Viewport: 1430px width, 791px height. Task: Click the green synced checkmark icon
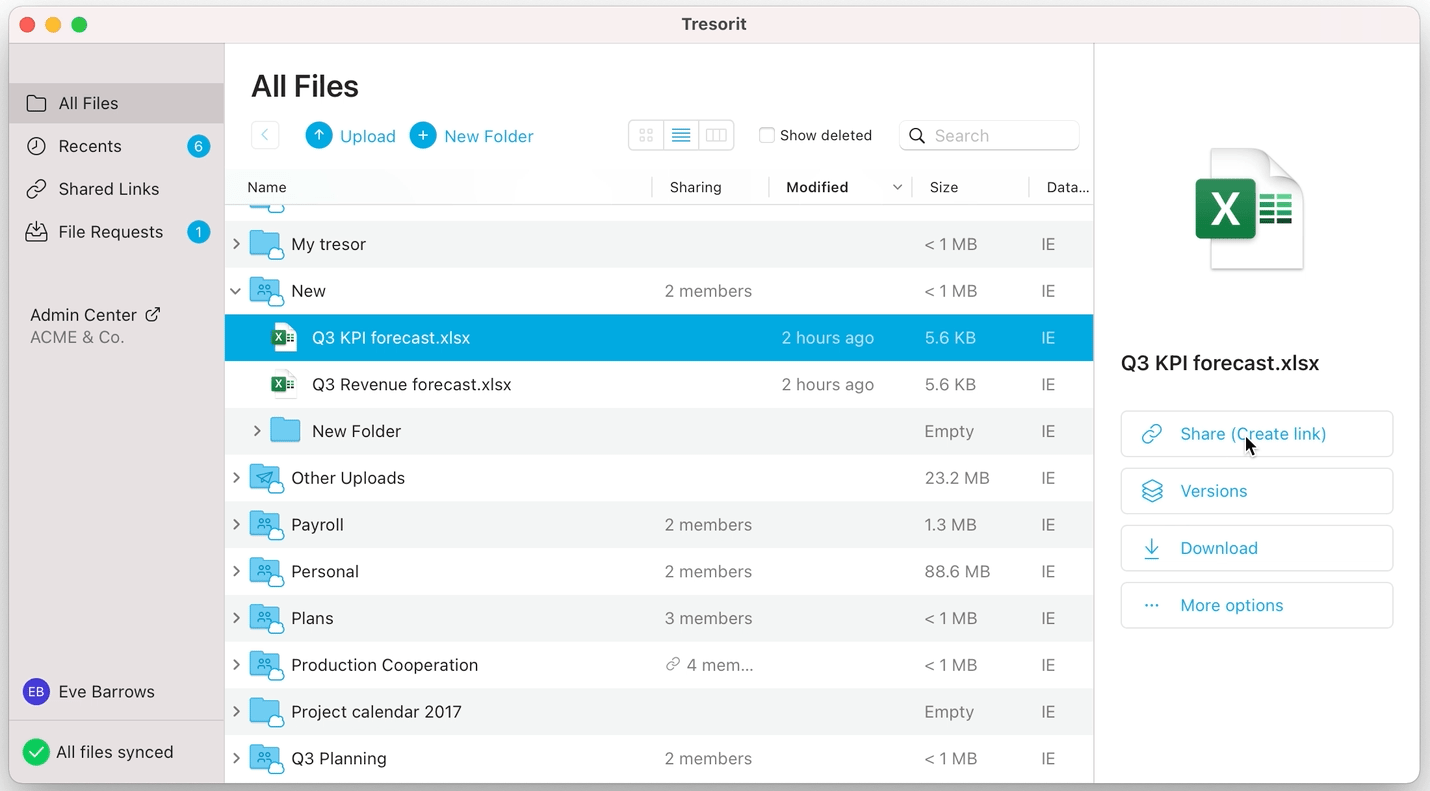point(36,752)
